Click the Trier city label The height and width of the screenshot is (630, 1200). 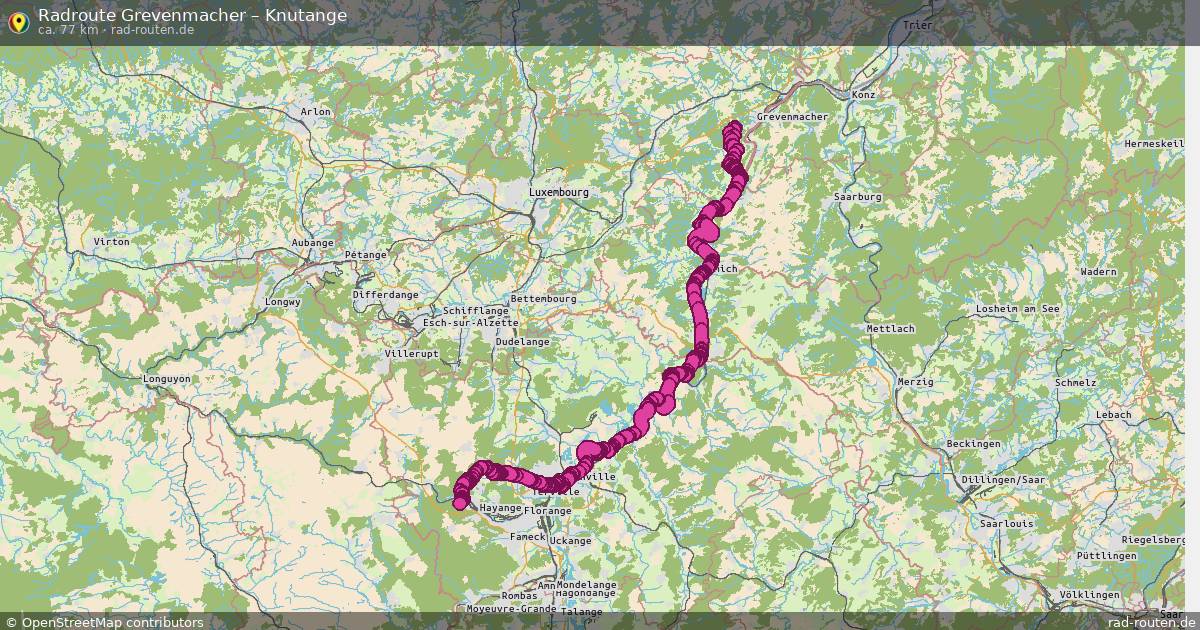tap(916, 24)
